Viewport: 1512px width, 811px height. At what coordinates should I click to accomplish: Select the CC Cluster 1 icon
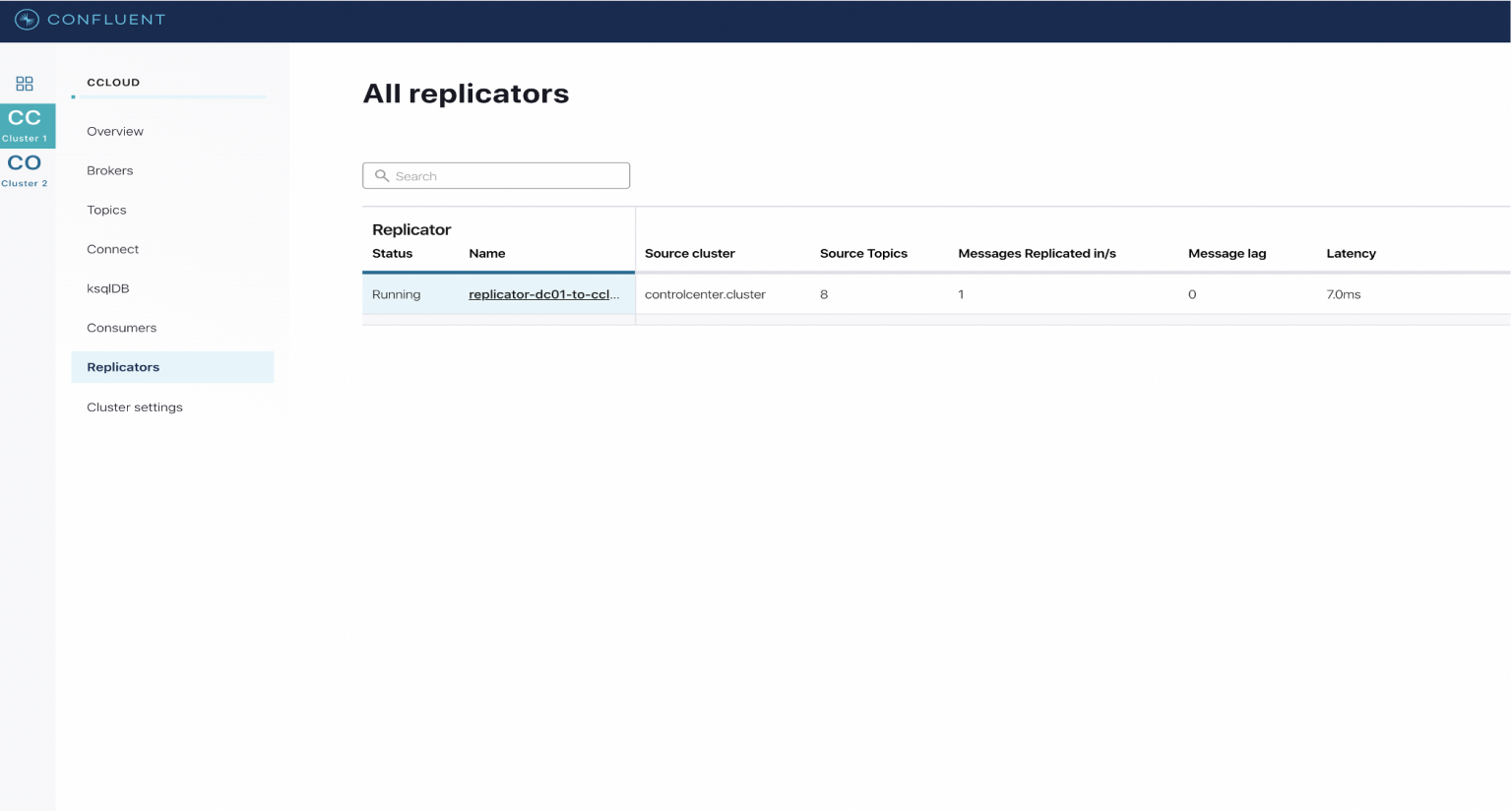coord(26,125)
